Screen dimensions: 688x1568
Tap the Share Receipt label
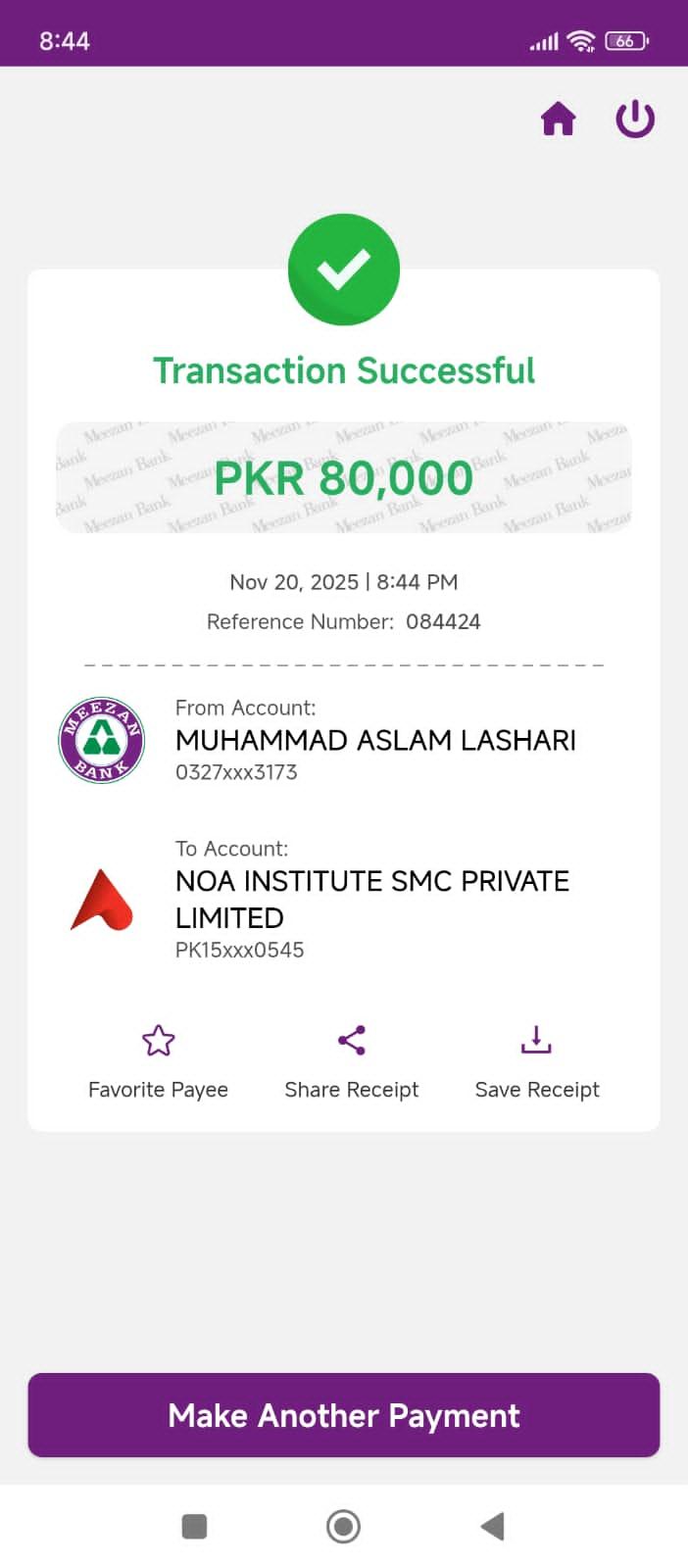351,1090
